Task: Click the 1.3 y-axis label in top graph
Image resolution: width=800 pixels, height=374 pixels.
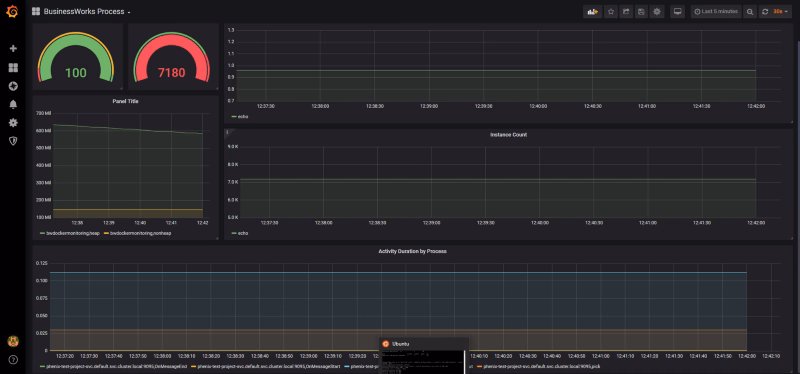Action: point(231,30)
